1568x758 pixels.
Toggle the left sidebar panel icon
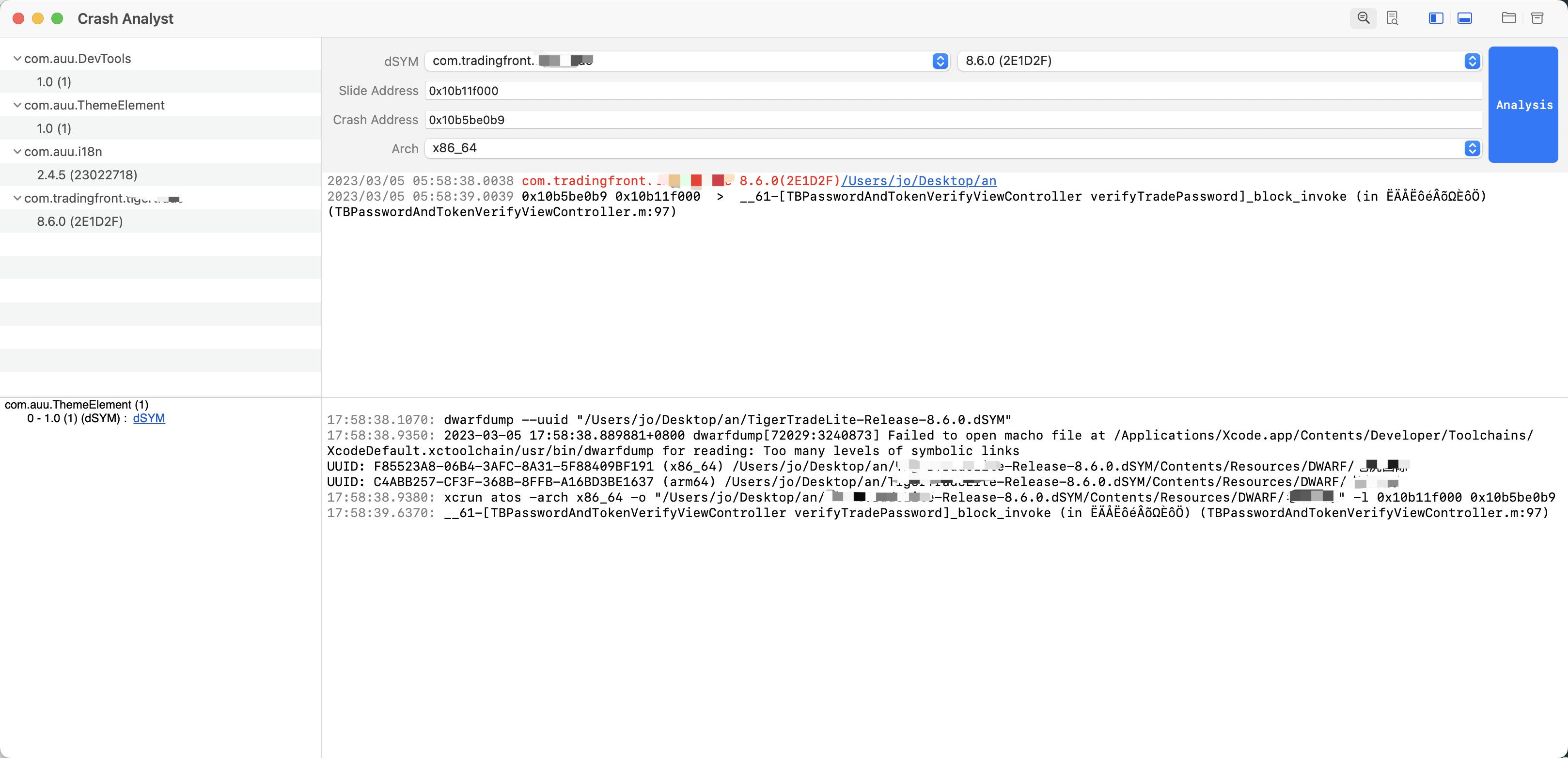pos(1435,18)
